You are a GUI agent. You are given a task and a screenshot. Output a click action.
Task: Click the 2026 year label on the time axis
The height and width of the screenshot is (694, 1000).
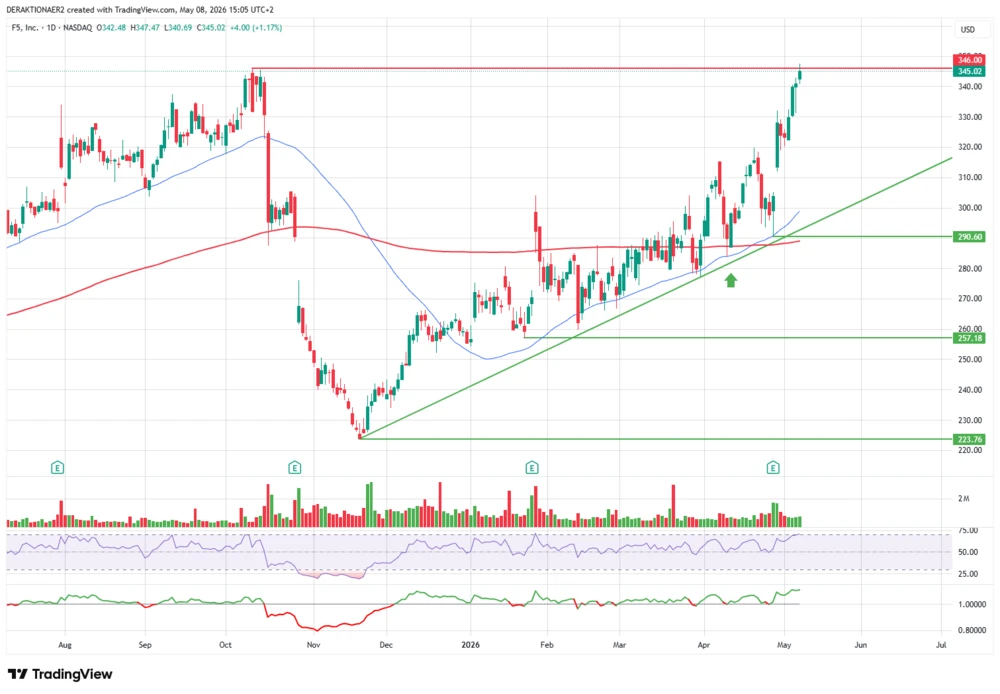click(x=470, y=645)
